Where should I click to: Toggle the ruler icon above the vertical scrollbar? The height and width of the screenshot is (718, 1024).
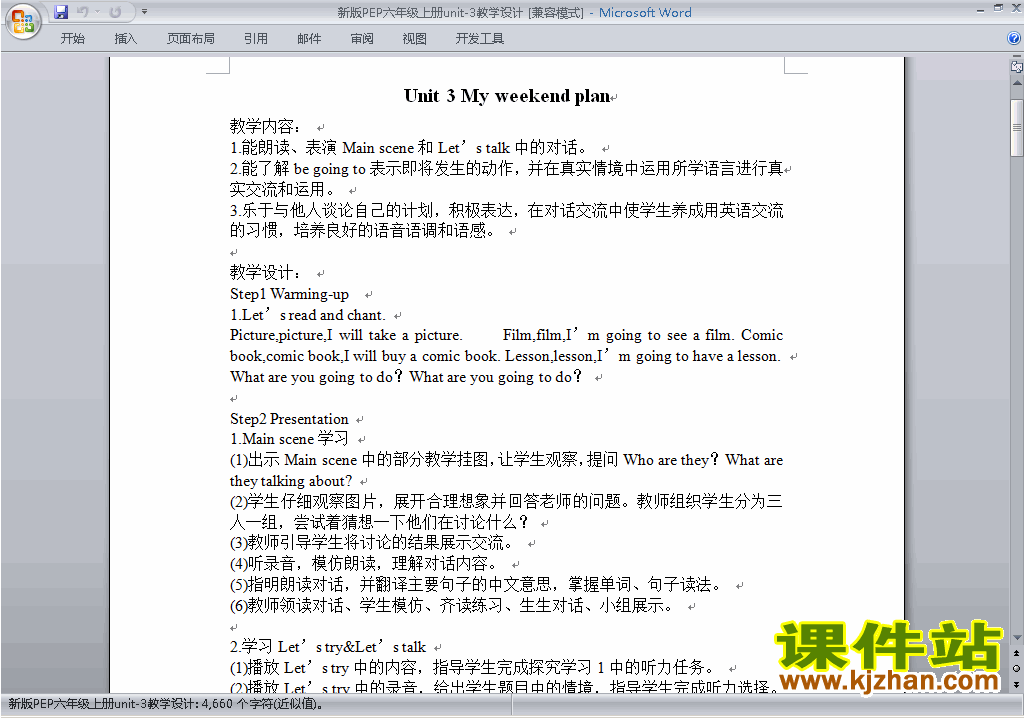click(1017, 67)
